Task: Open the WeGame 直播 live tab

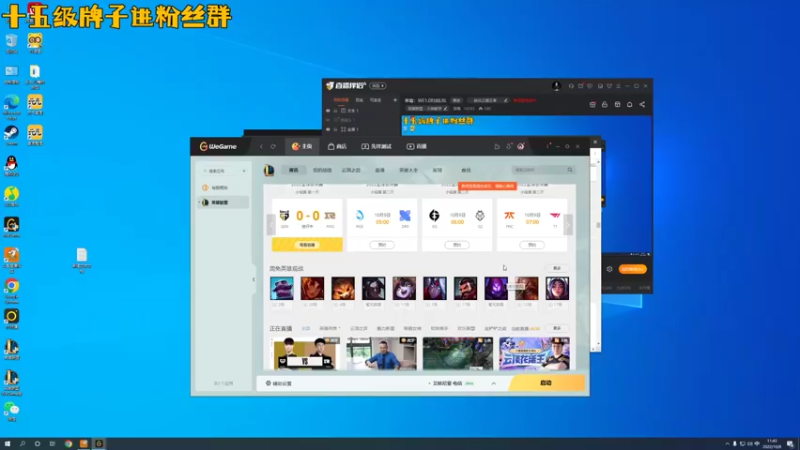Action: [416, 146]
